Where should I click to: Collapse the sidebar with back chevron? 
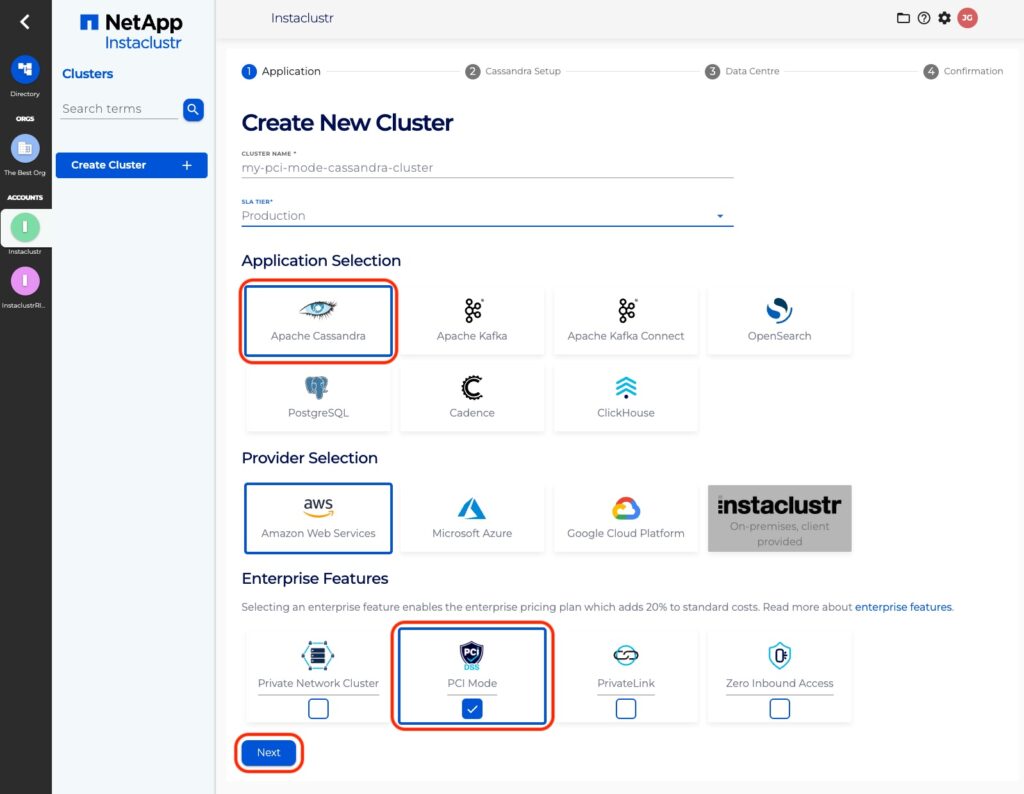click(25, 22)
